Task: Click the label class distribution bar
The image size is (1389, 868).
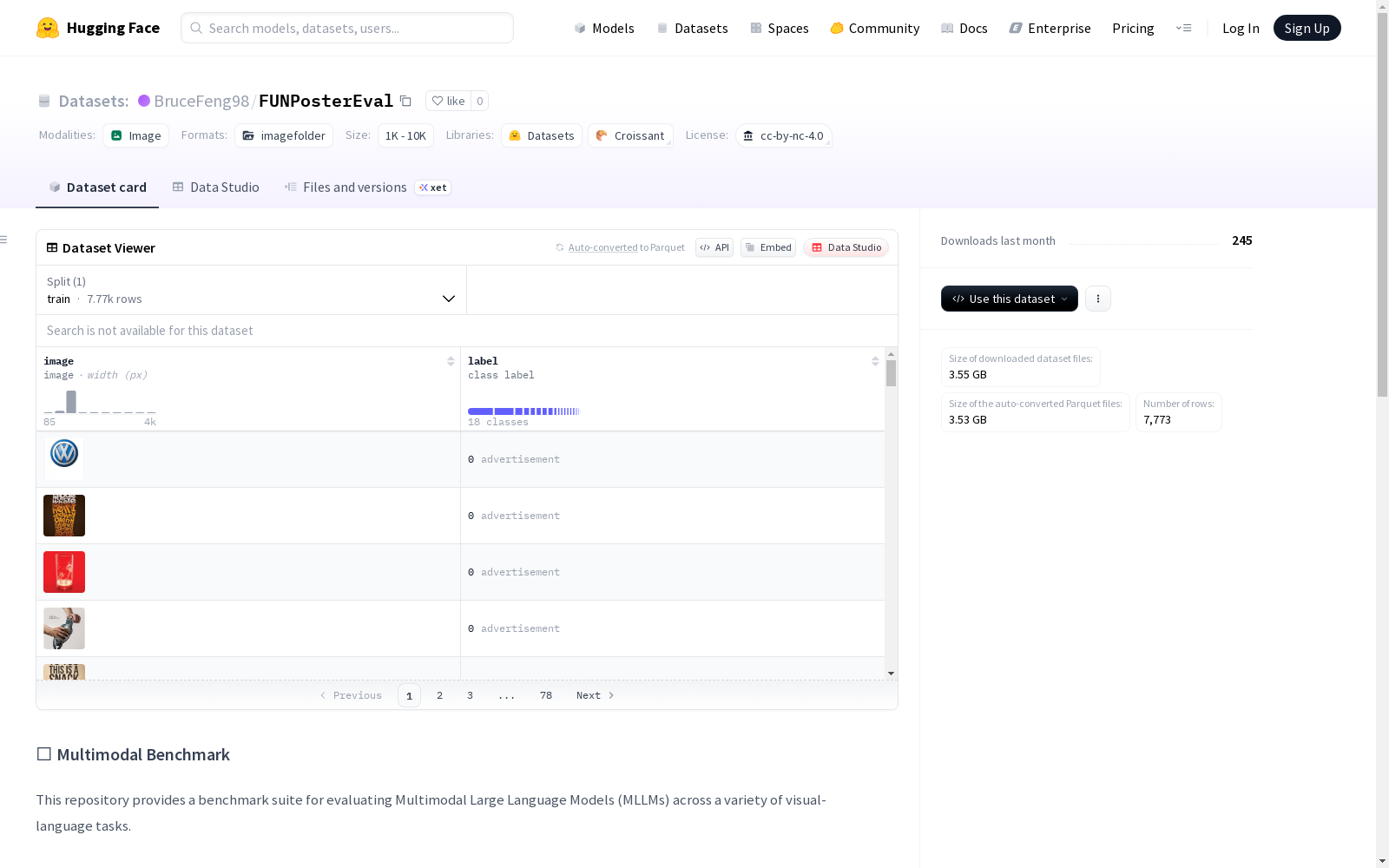Action: [x=523, y=411]
